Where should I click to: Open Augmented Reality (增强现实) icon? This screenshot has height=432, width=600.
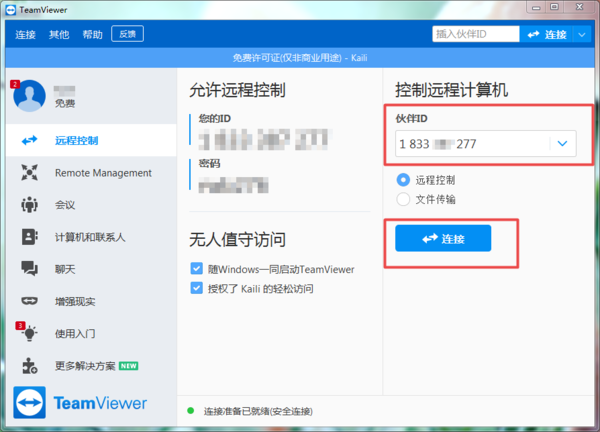(29, 301)
